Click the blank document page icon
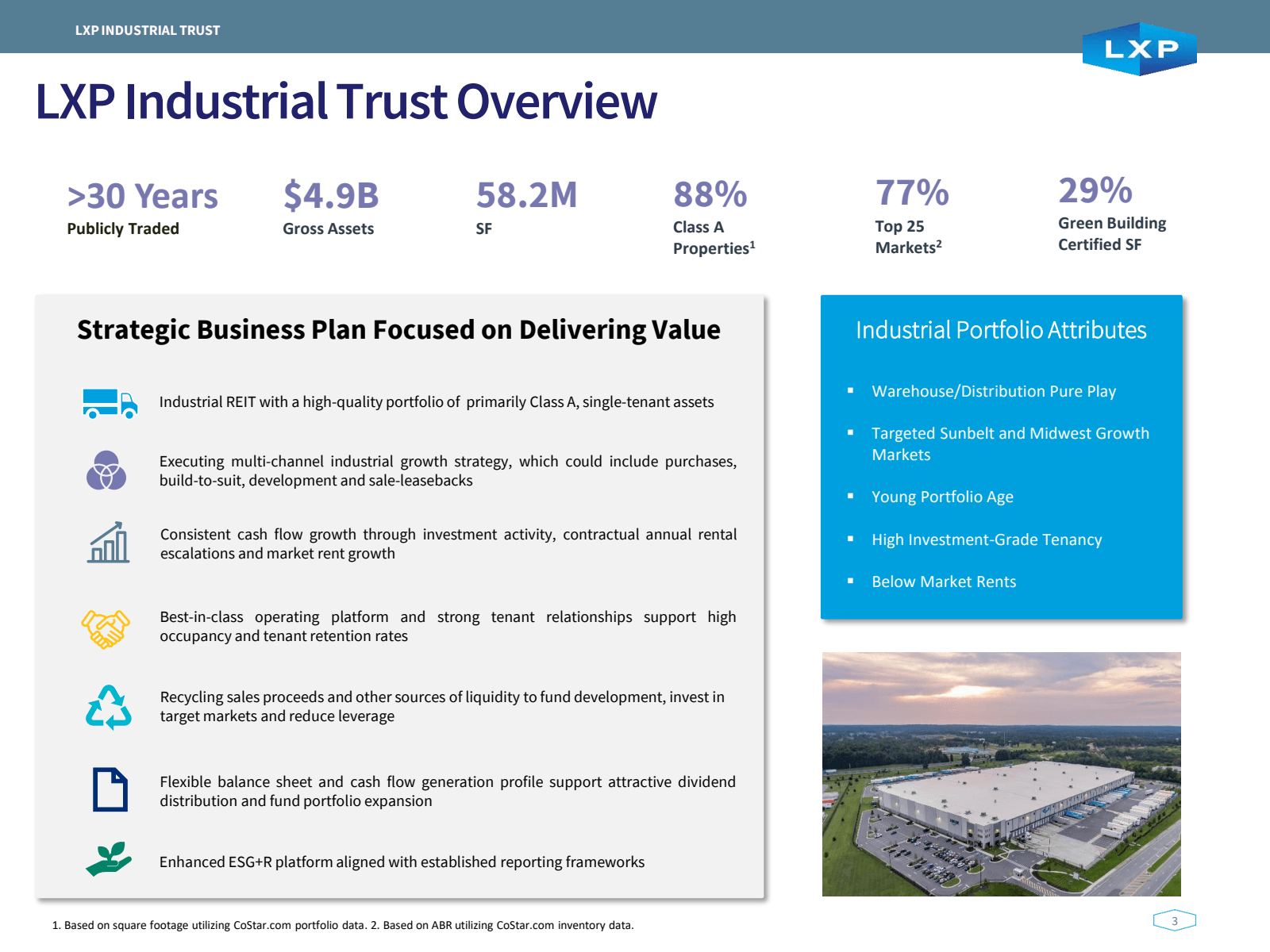This screenshot has height=952, width=1270. pos(110,789)
